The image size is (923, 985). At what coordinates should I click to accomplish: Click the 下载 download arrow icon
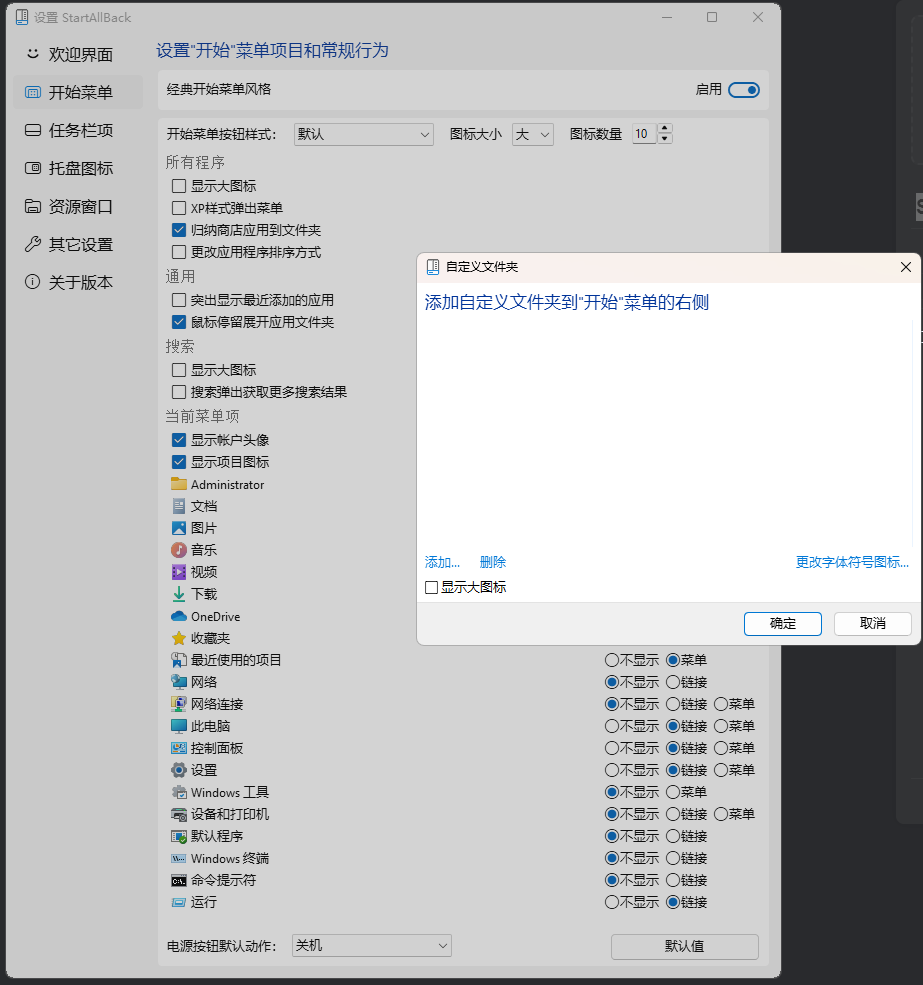pos(179,594)
